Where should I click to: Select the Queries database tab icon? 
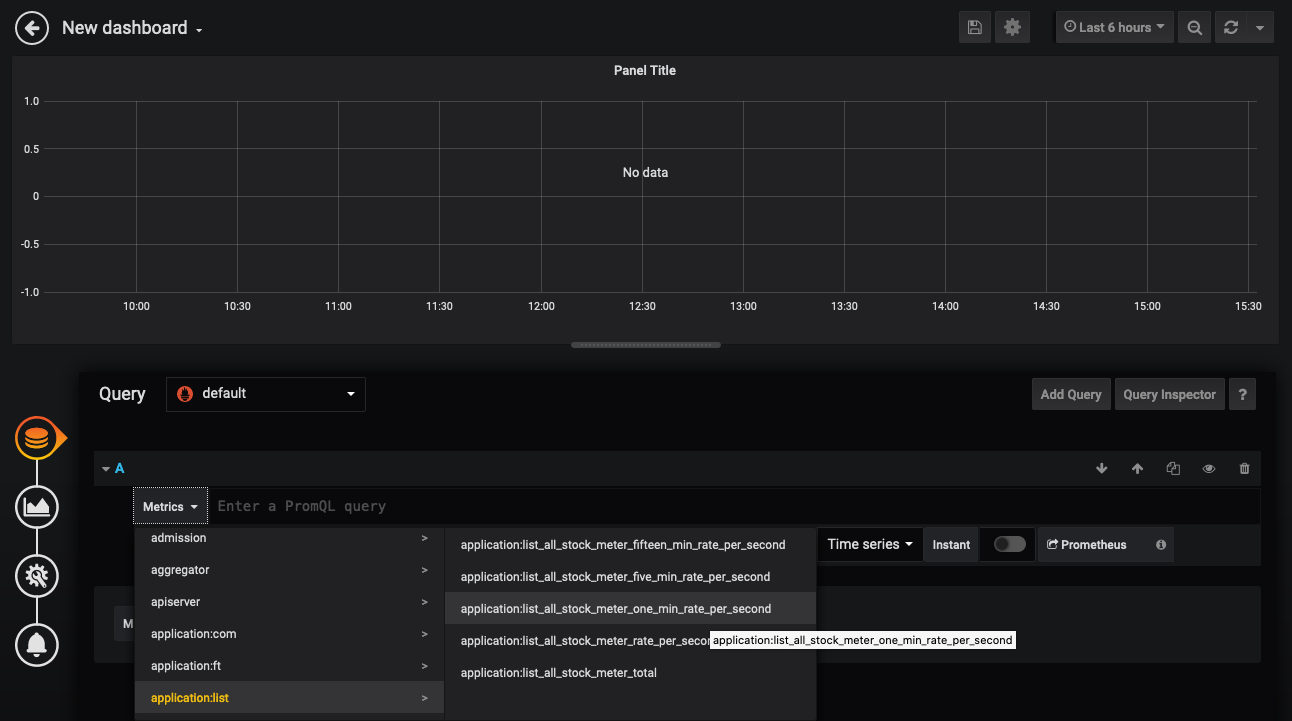[x=37, y=438]
